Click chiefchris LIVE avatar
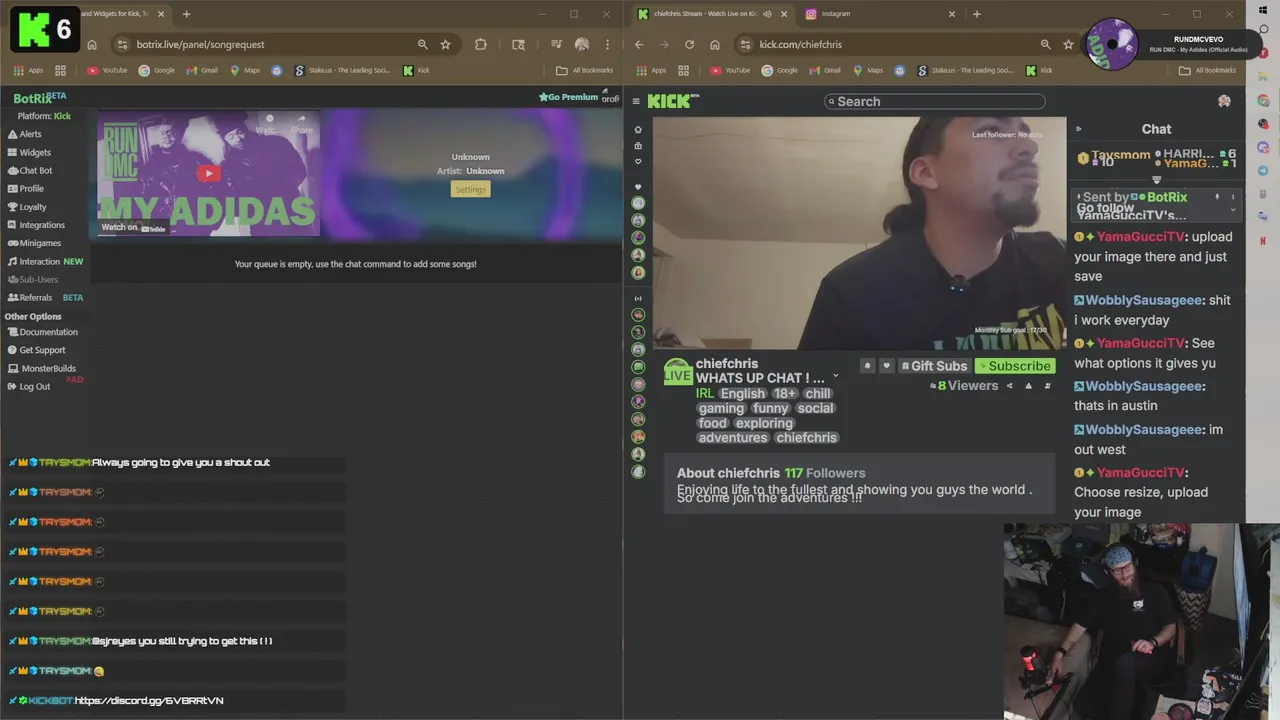 click(677, 371)
